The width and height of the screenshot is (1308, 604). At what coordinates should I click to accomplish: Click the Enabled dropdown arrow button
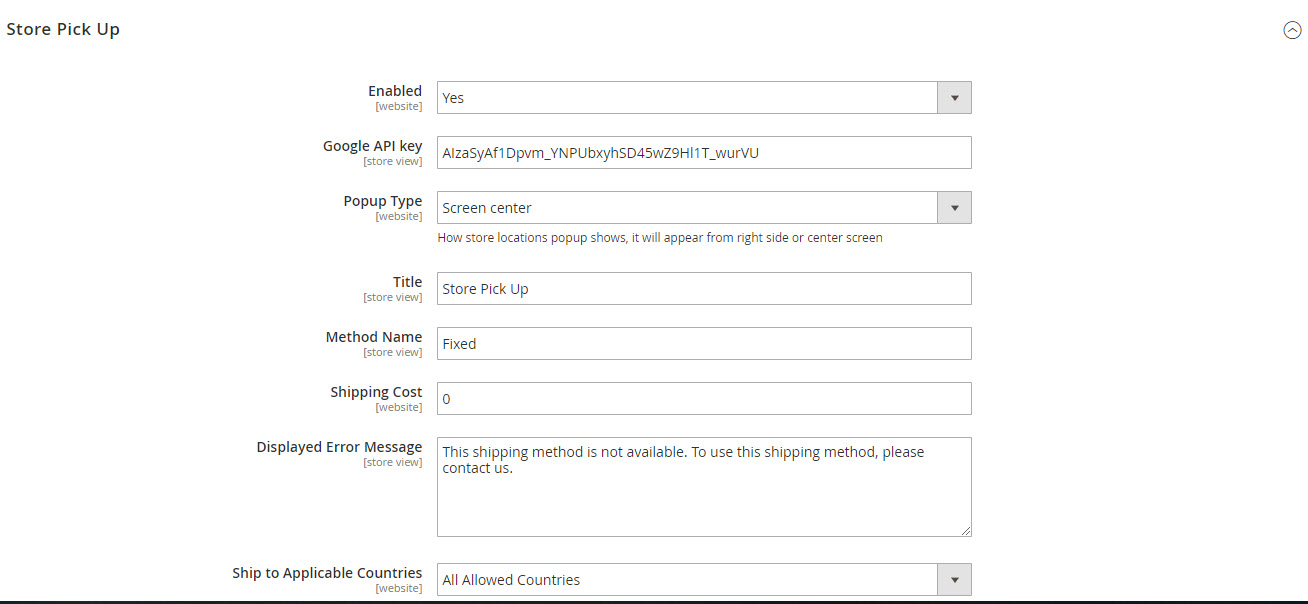tap(954, 98)
